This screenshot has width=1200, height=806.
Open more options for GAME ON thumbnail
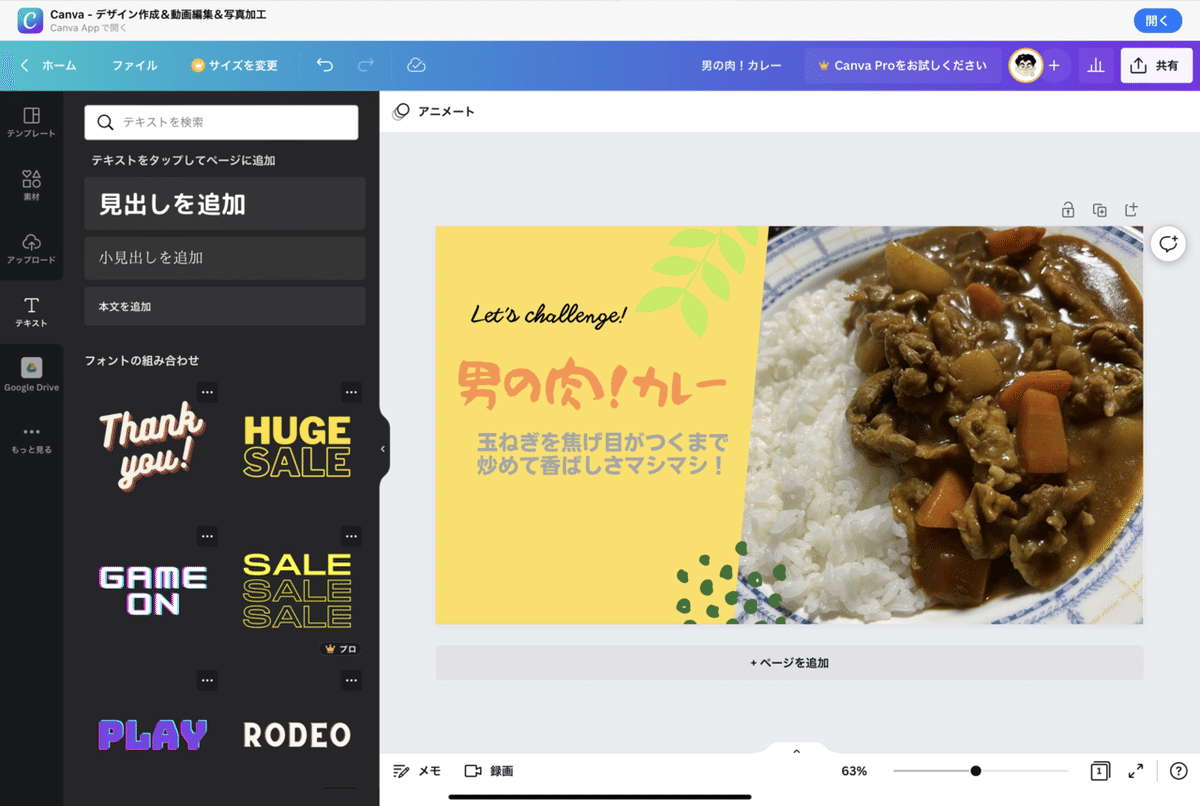pos(207,536)
